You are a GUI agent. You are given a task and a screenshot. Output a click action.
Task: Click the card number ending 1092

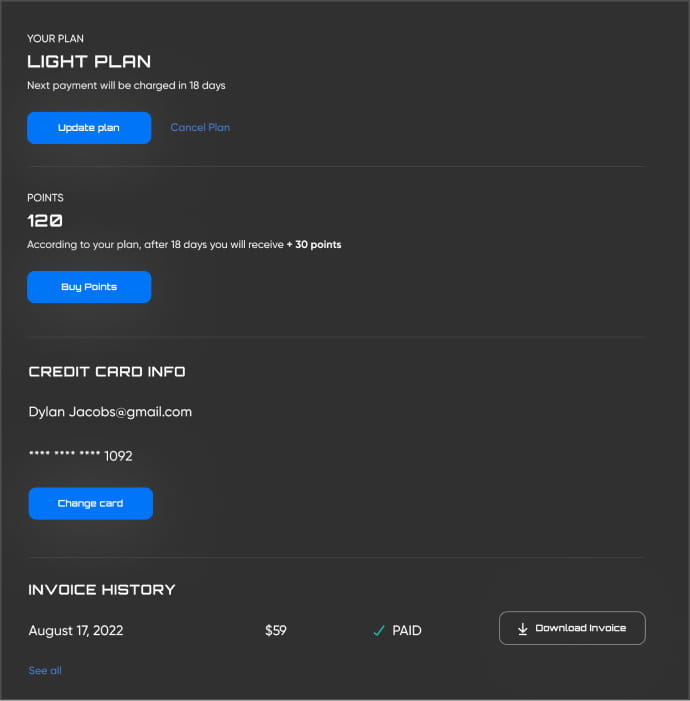click(81, 456)
